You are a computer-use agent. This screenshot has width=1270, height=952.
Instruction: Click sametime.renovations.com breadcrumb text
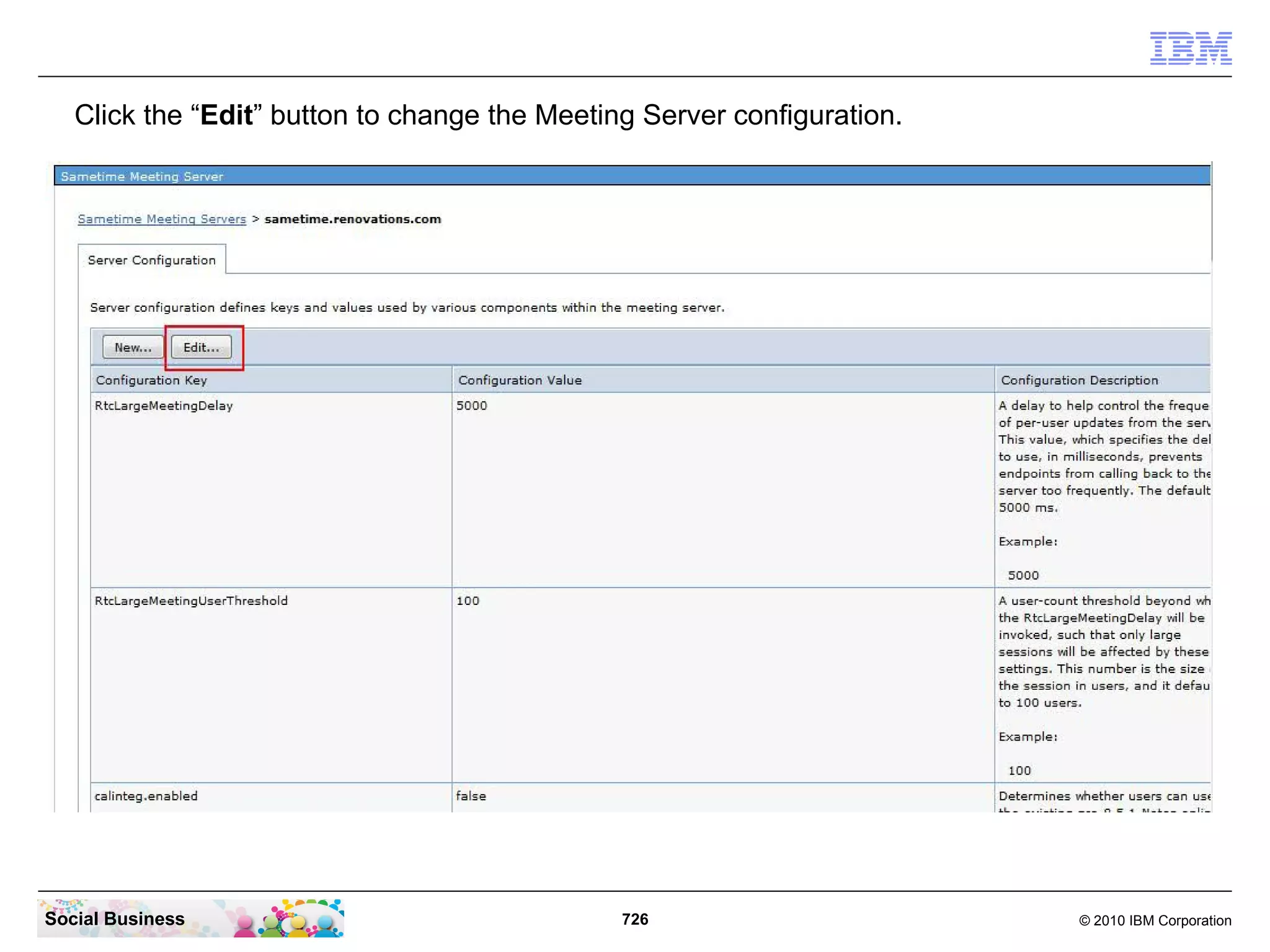pyautogui.click(x=353, y=219)
